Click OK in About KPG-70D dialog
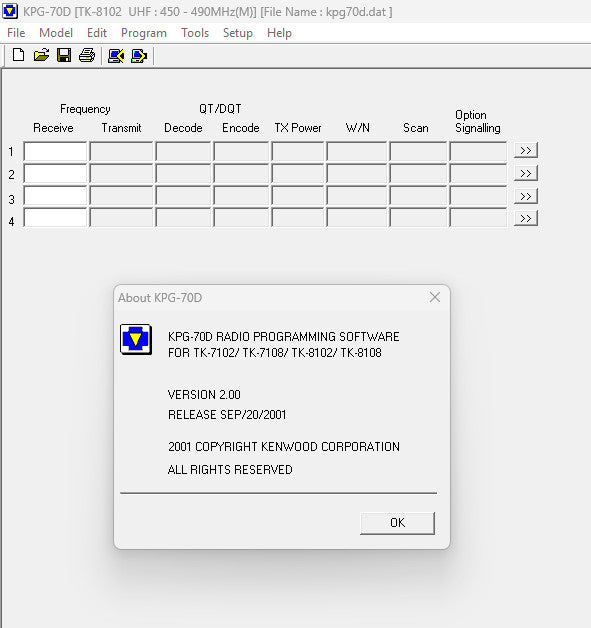 [397, 523]
